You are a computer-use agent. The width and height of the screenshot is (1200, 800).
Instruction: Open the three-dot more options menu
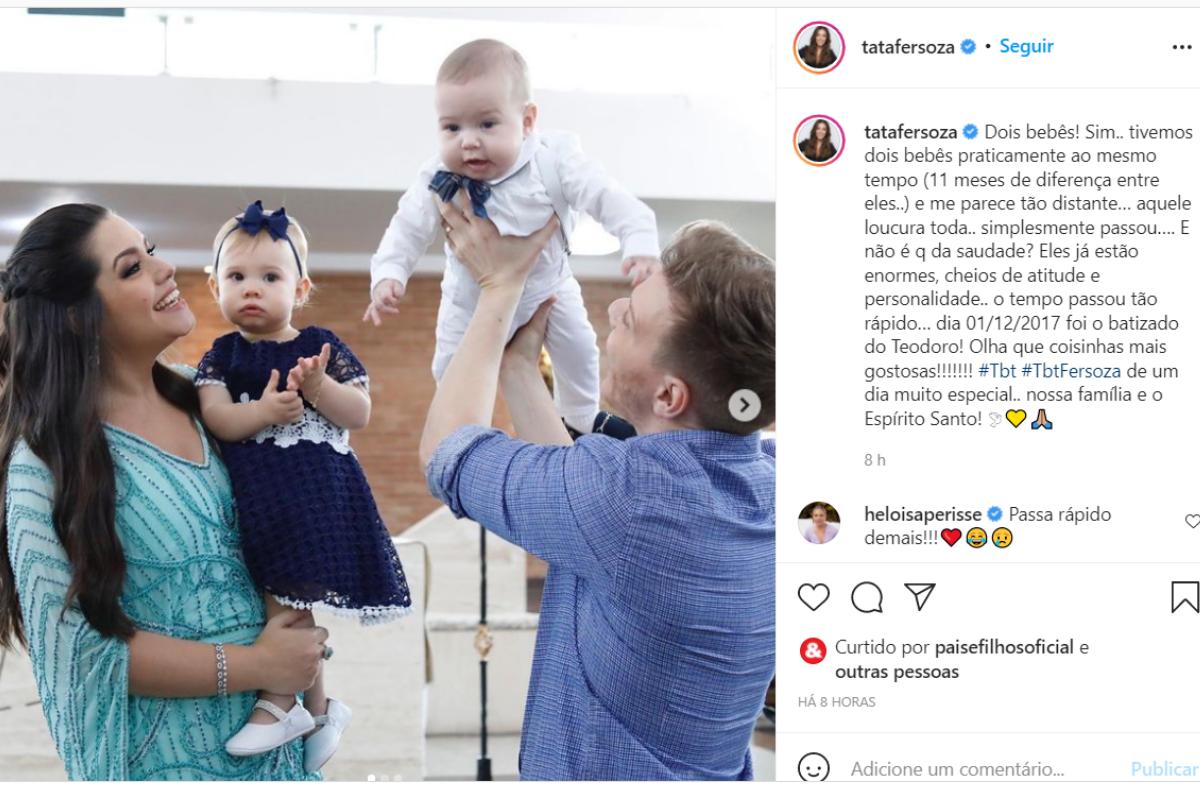tap(1181, 47)
